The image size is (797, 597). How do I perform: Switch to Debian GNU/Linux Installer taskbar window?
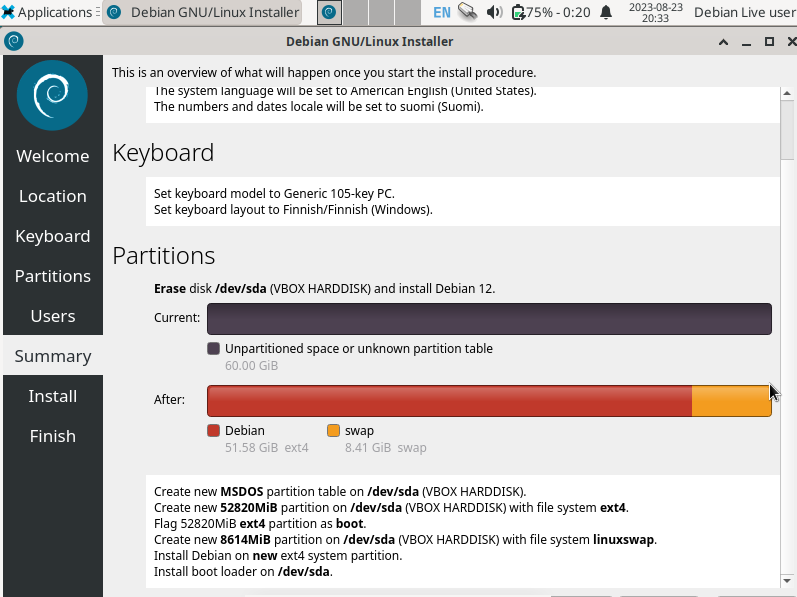pyautogui.click(x=202, y=13)
